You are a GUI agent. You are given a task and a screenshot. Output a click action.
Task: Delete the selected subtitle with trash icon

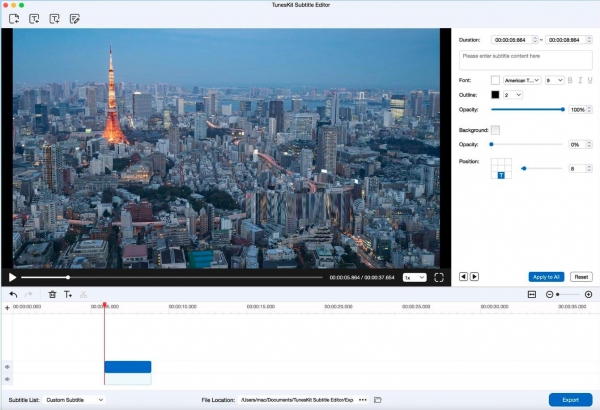[x=52, y=294]
